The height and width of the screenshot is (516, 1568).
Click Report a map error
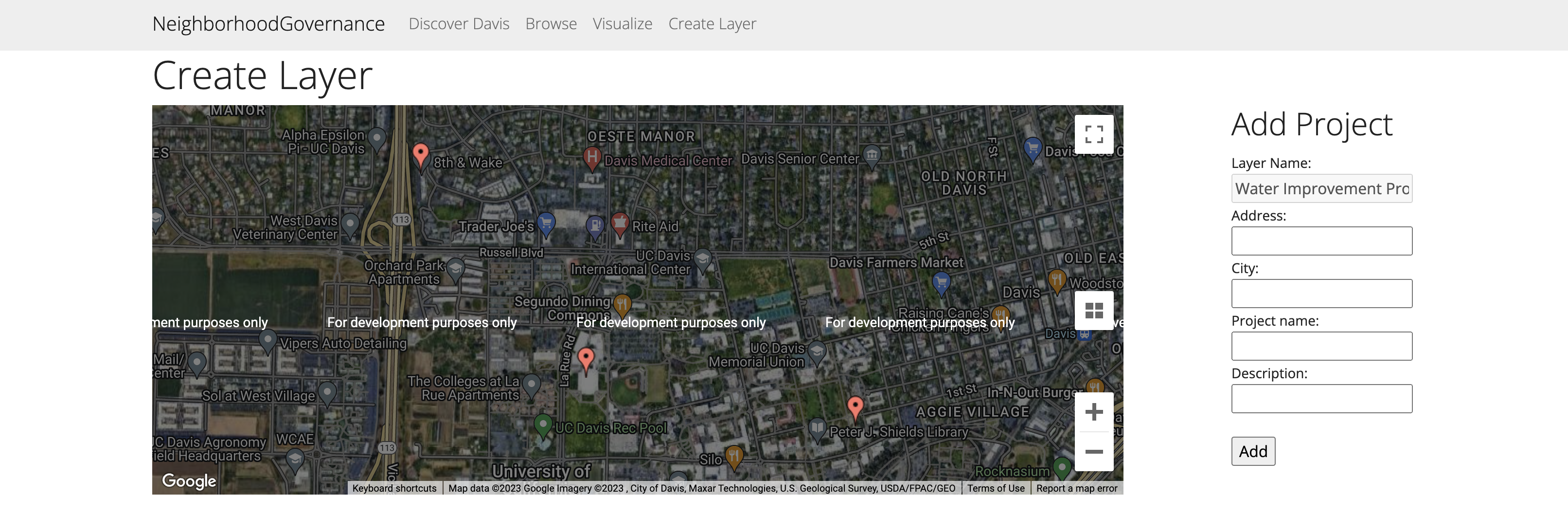pyautogui.click(x=1077, y=488)
